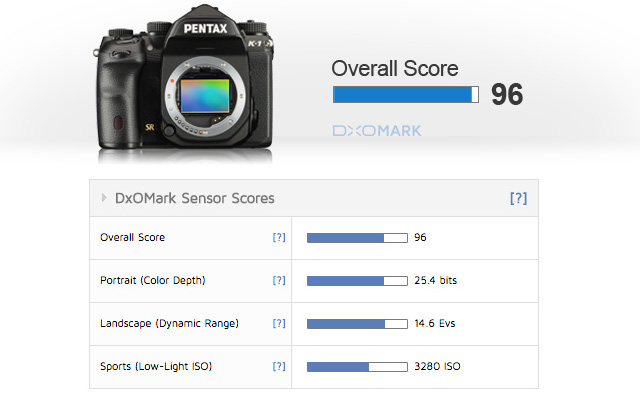
Task: Click the DXOMARK logo
Action: click(377, 131)
